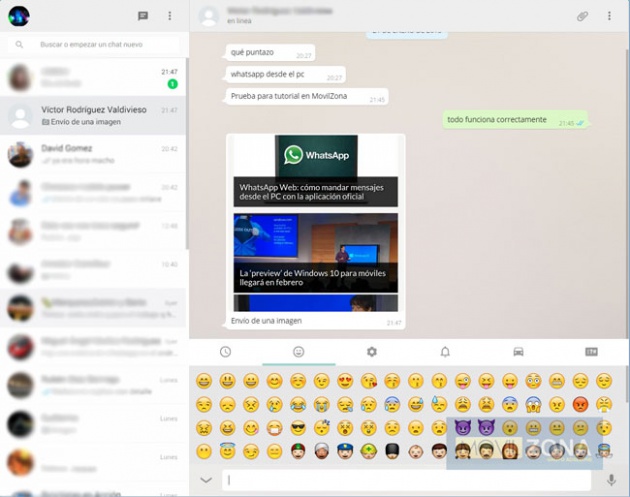
Task: Open the nature flower emoji tab
Action: point(372,352)
